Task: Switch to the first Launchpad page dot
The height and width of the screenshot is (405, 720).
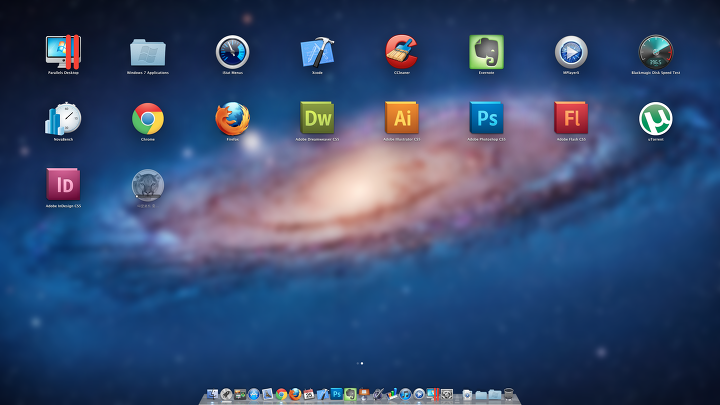Action: coord(358,363)
